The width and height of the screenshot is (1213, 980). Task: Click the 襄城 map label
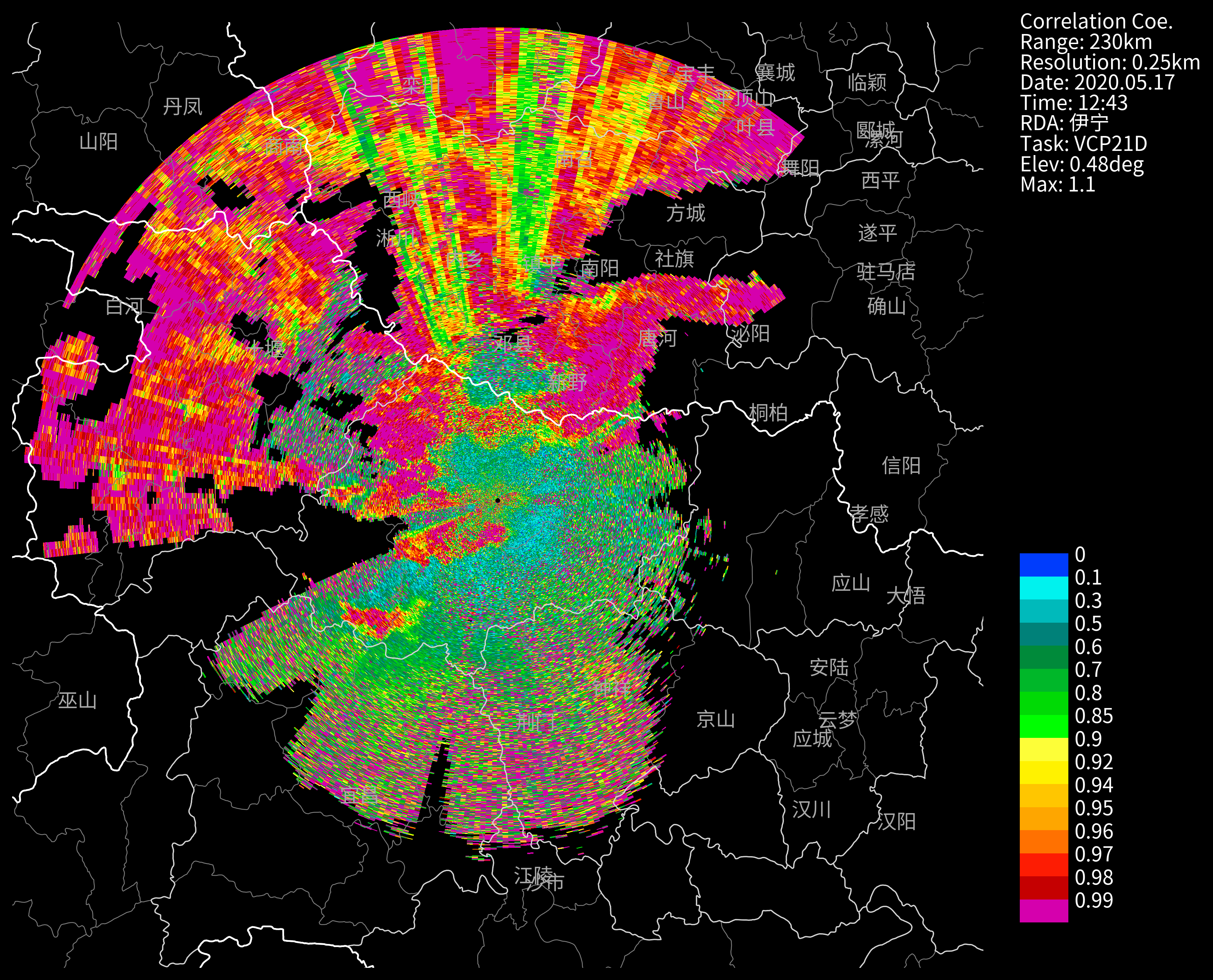(775, 72)
